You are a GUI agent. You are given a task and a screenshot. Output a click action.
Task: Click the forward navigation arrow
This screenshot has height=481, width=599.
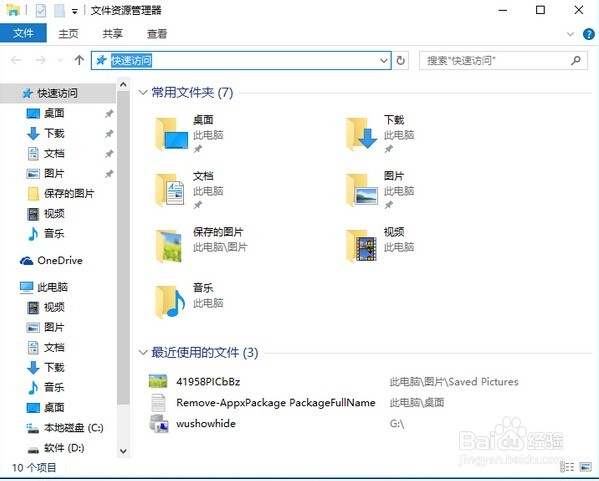tap(40, 60)
